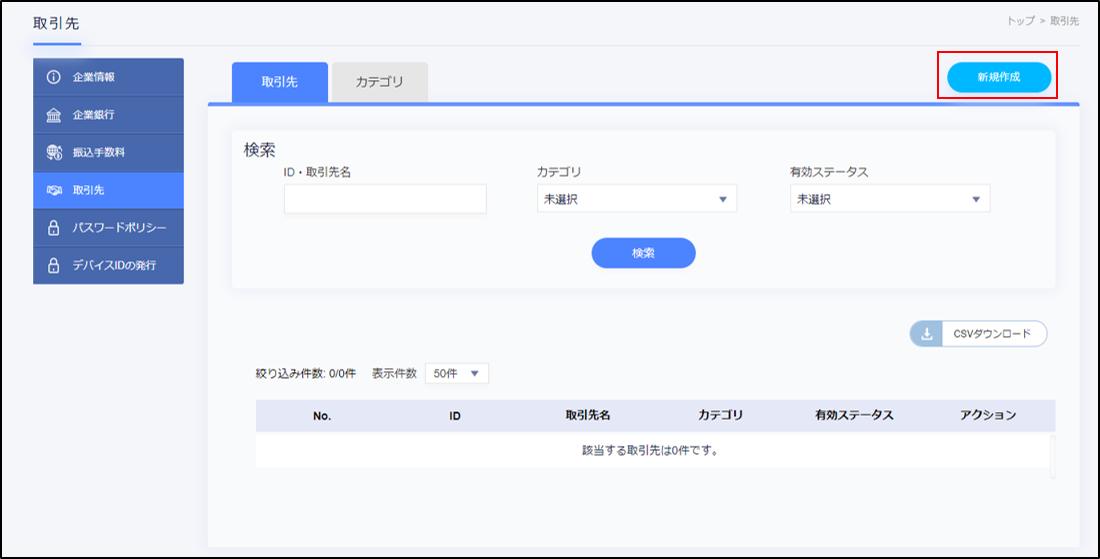Click the 新規作成 button
1100x559 pixels.
pyautogui.click(x=999, y=77)
